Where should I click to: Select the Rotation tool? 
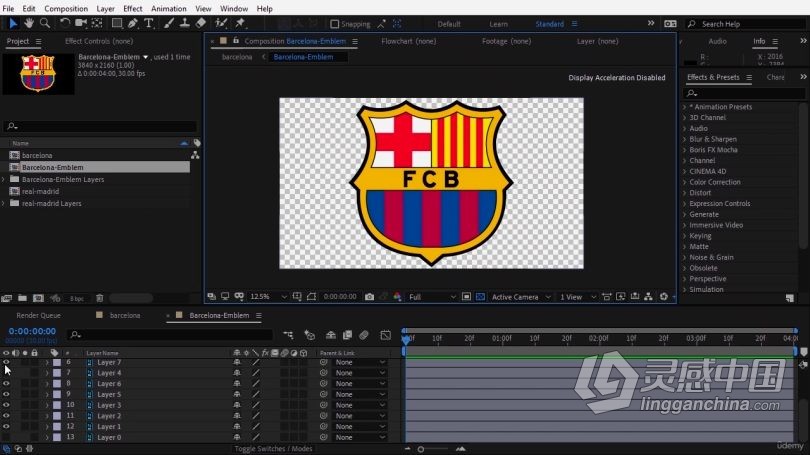[x=65, y=23]
